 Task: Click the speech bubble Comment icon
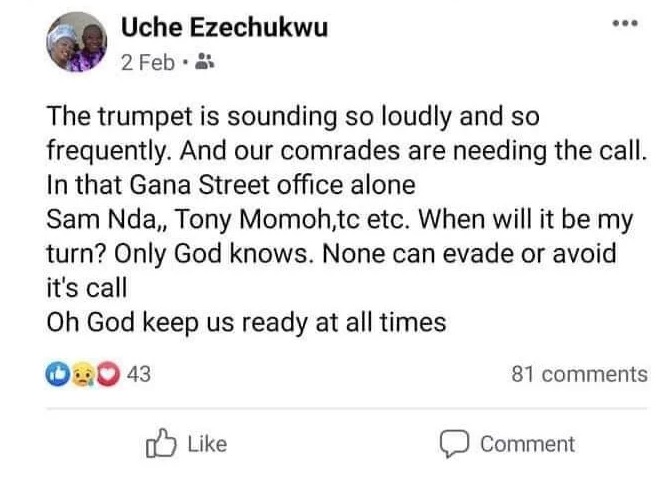point(455,443)
